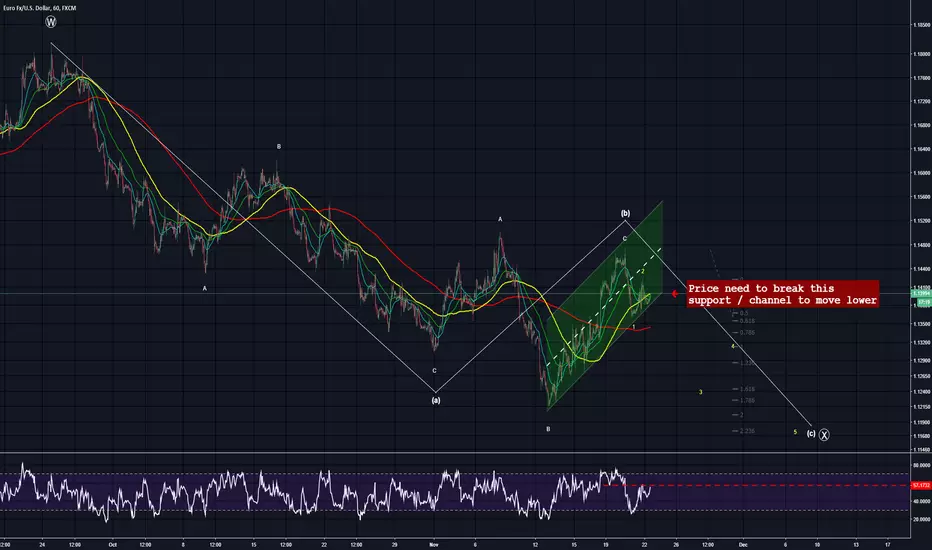Select the 0.618 Fibonacci level label
The width and height of the screenshot is (932, 550).
click(x=747, y=321)
